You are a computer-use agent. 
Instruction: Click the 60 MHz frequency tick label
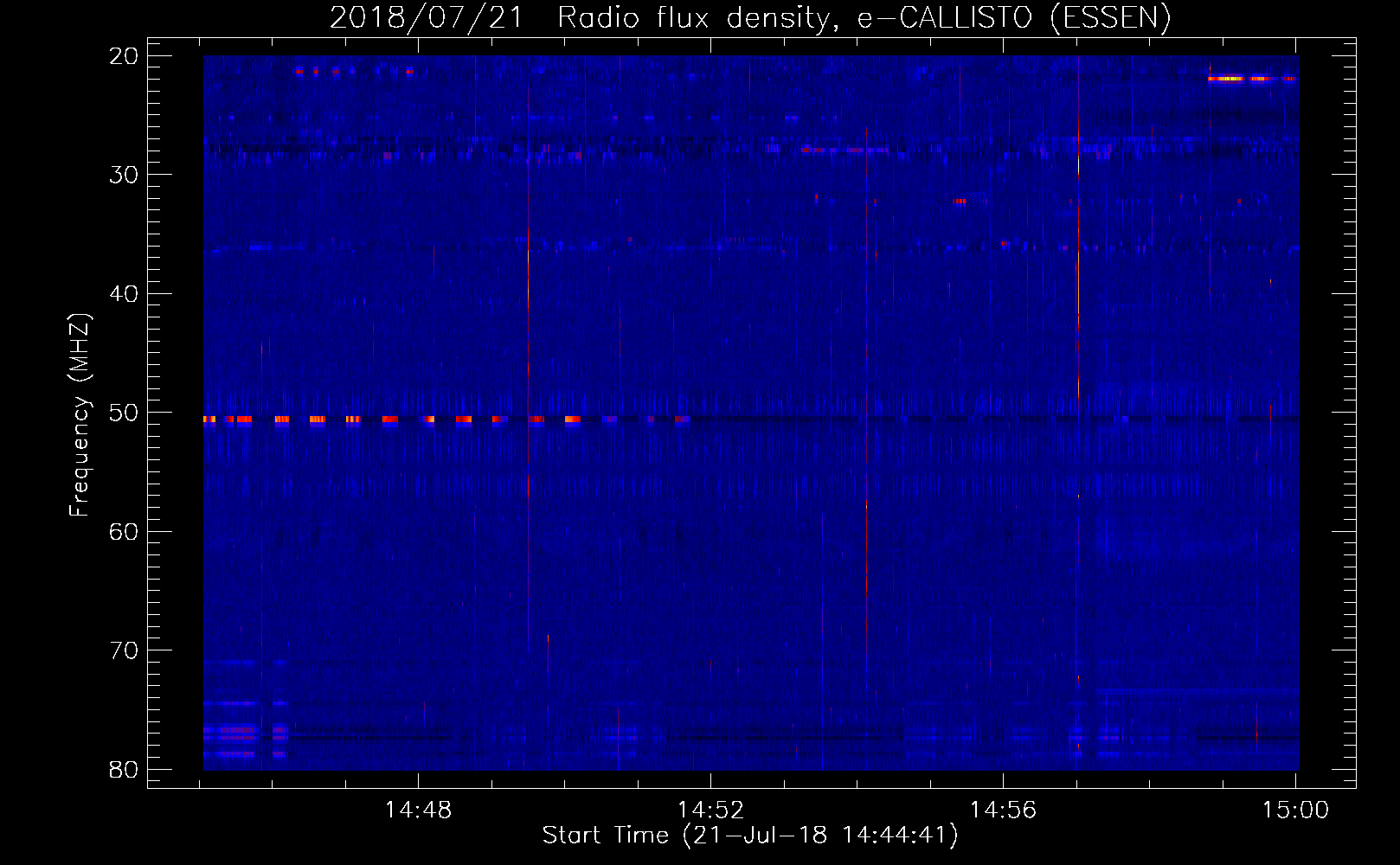pyautogui.click(x=124, y=531)
